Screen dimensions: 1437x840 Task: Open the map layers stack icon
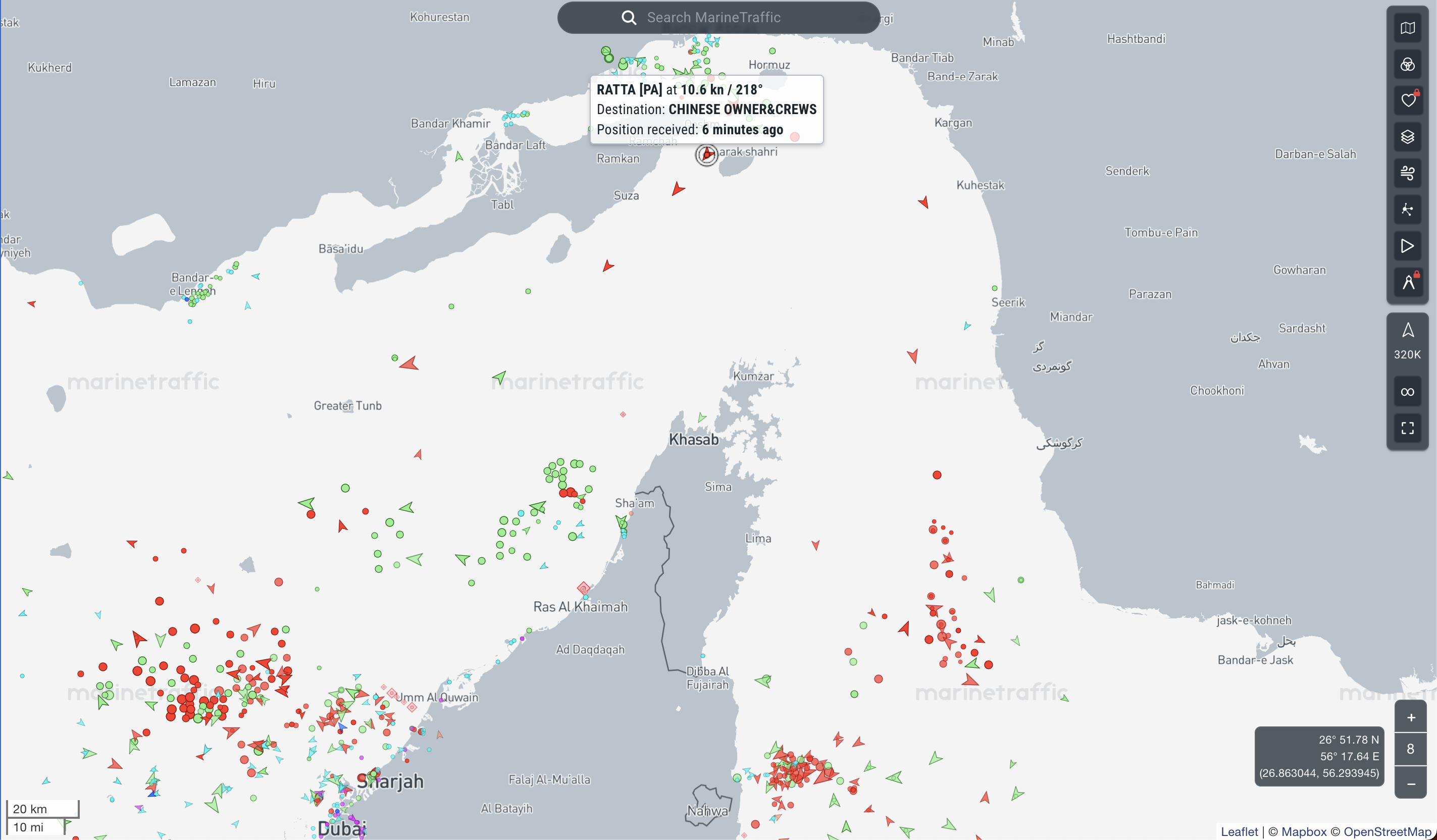(1407, 137)
